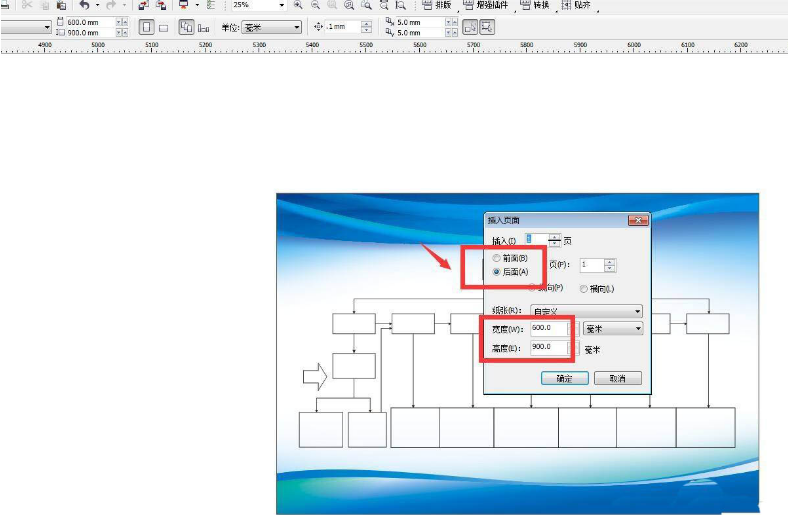Viewport: 788px width, 515px height.
Task: Click the duplicate distance Y 5.0 mm field
Action: (420, 32)
